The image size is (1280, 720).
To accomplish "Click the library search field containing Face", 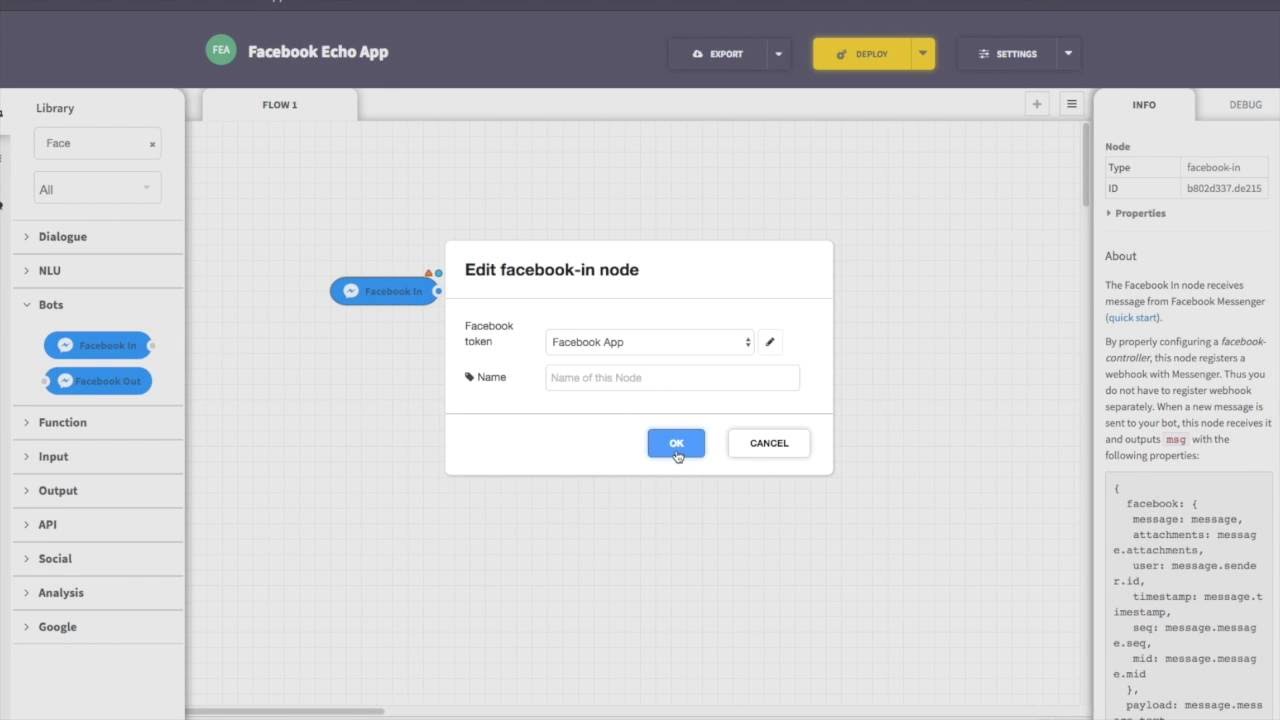I will click(x=97, y=143).
